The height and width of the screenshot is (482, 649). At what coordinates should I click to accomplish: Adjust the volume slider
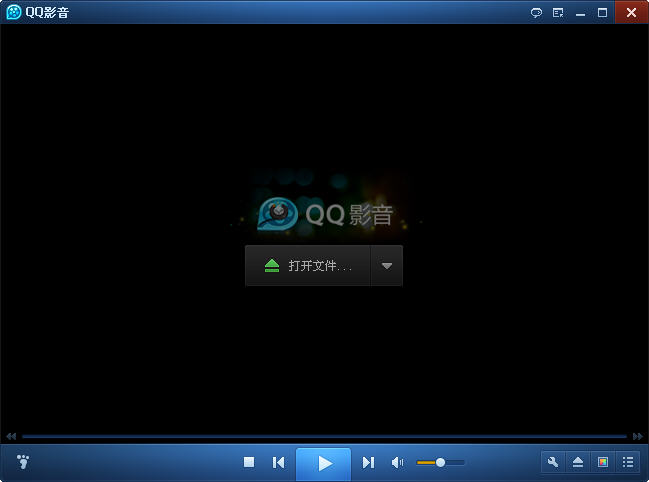440,462
